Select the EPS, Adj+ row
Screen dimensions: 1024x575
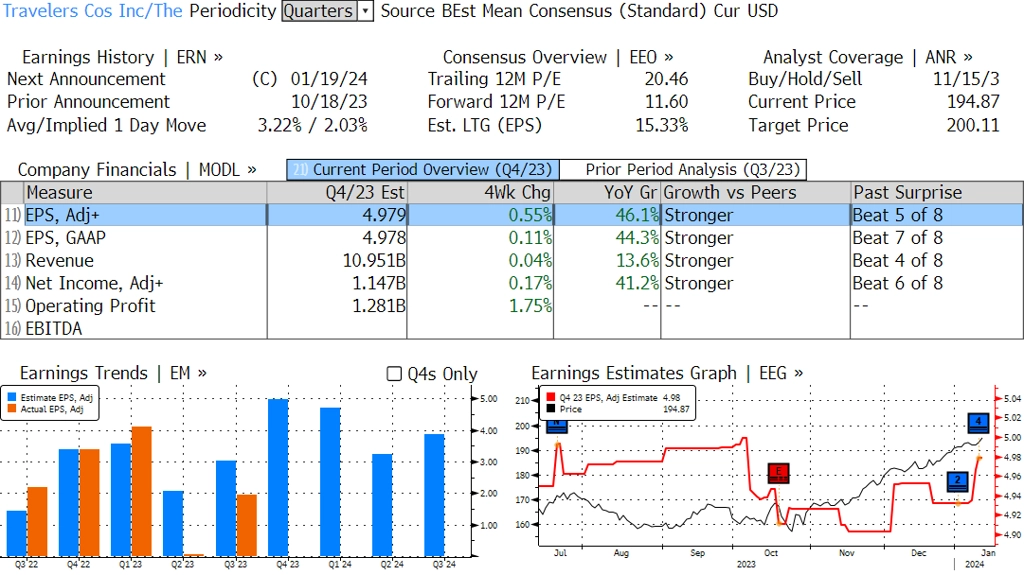(511, 215)
